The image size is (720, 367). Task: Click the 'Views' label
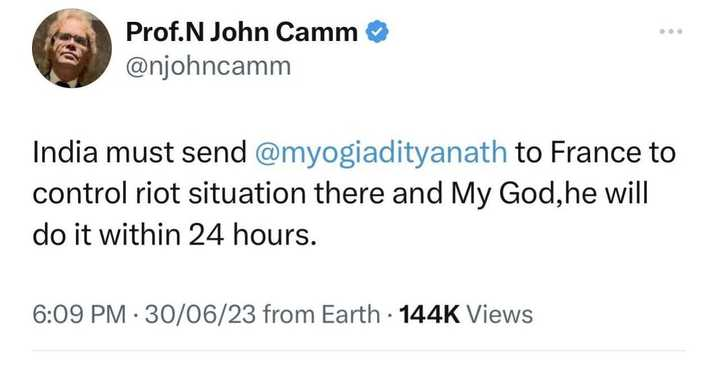[500, 315]
